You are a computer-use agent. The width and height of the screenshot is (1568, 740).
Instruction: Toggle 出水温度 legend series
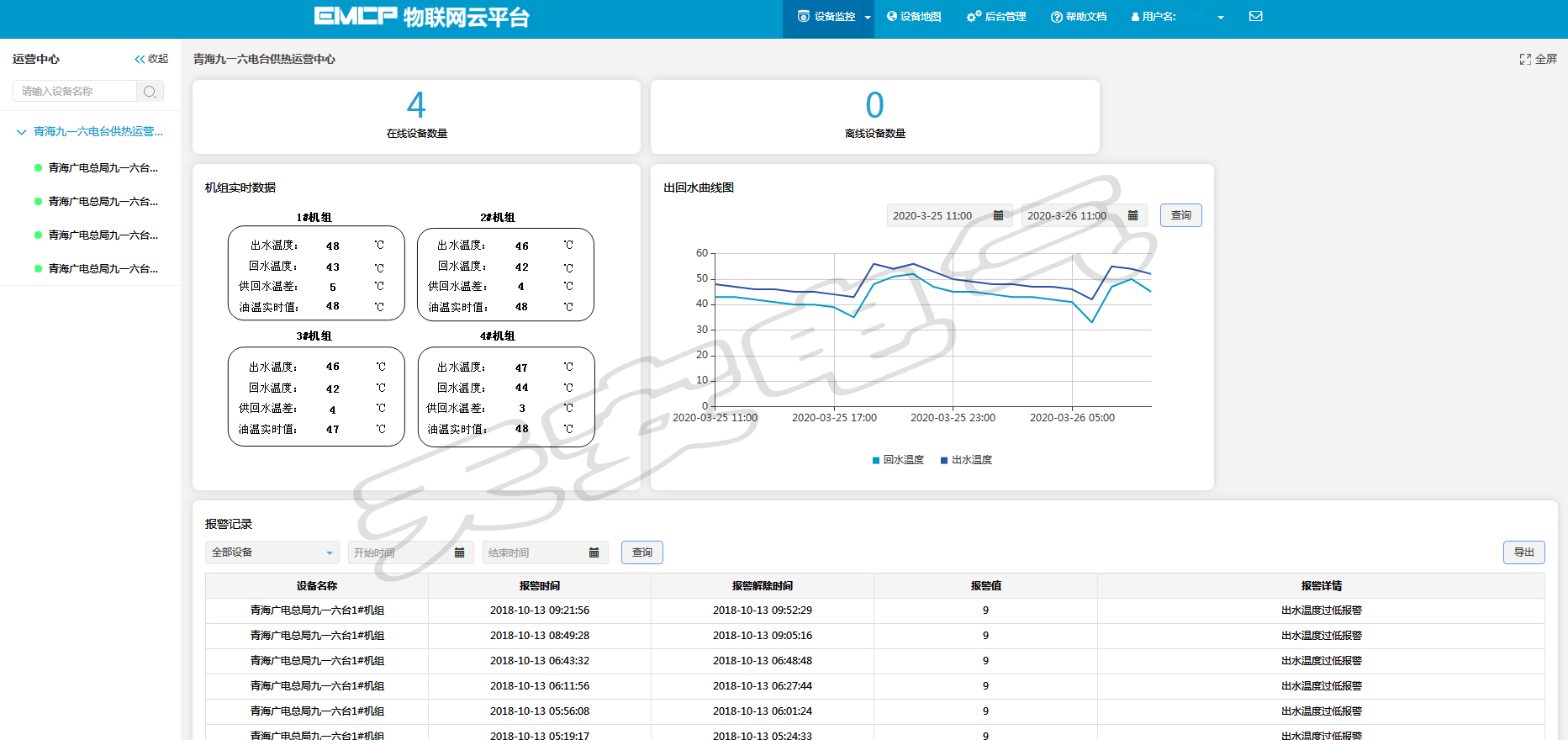point(966,460)
